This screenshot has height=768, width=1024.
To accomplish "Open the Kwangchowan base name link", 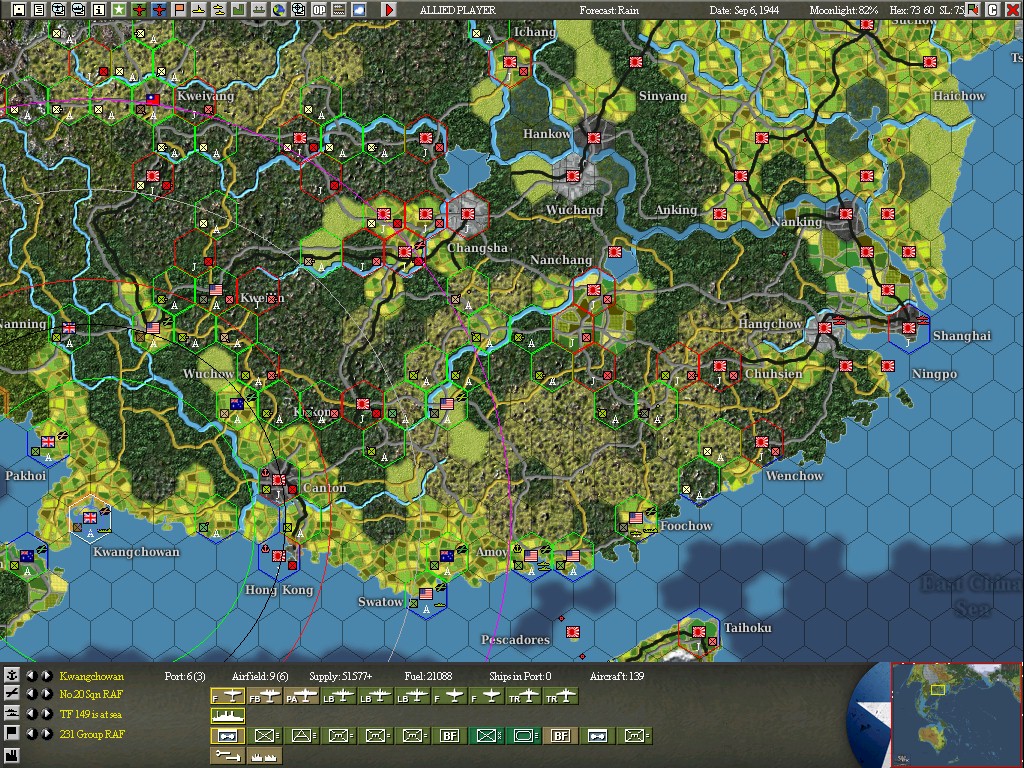I will point(91,676).
